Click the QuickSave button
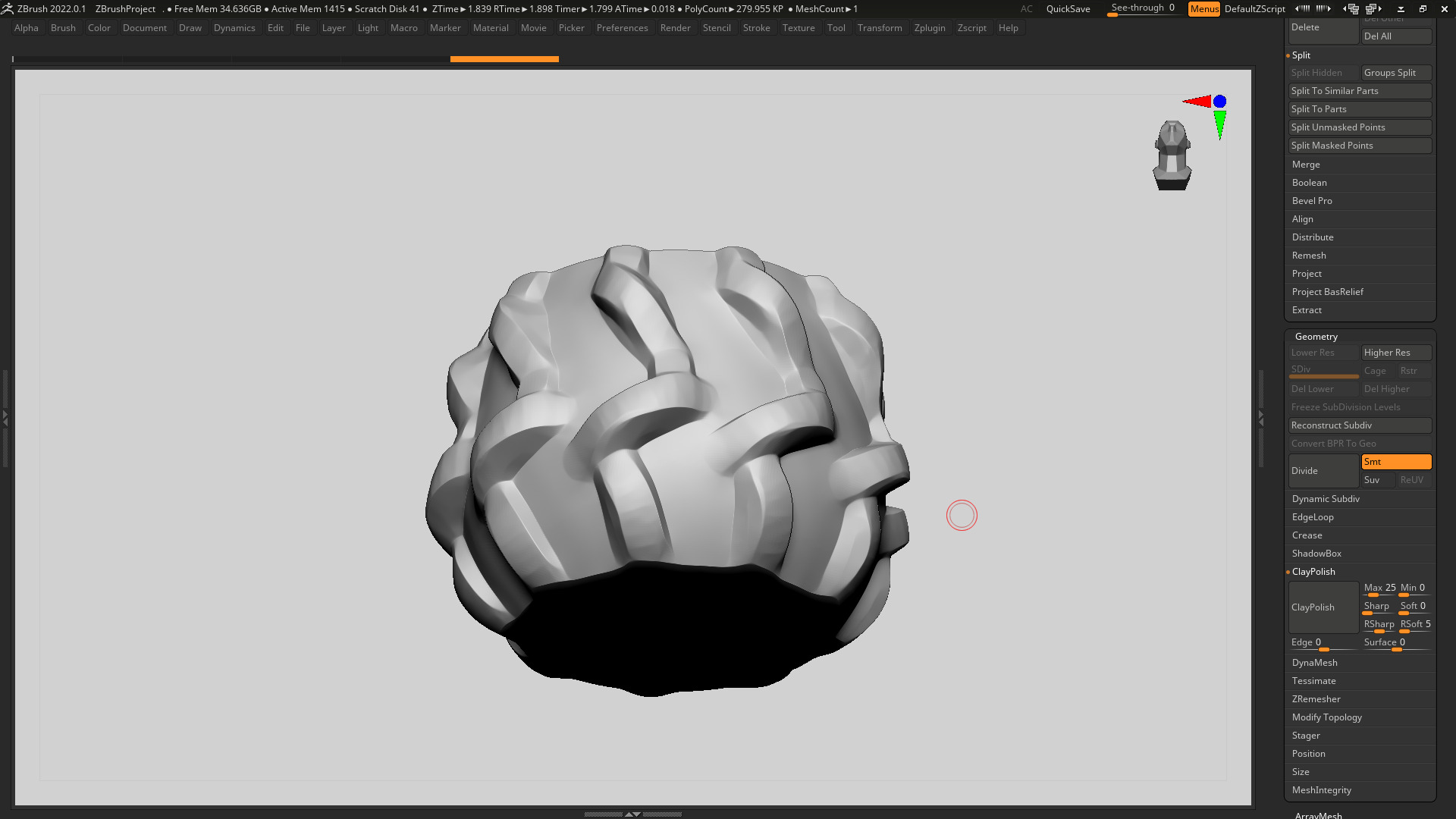 click(1068, 9)
